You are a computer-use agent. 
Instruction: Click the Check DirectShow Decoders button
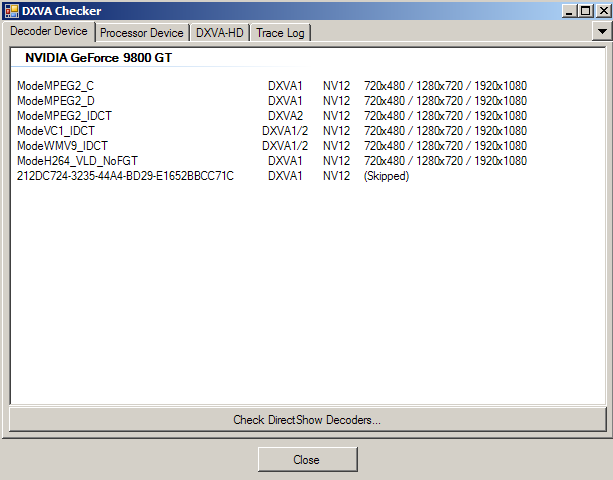(x=308, y=419)
